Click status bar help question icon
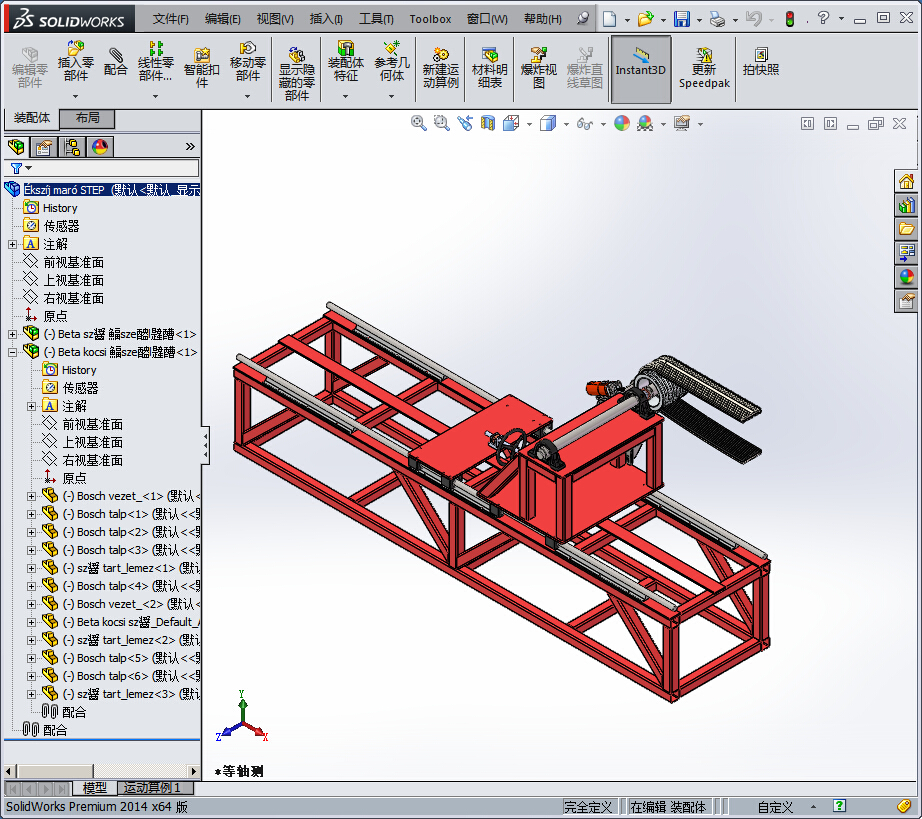Viewport: 922px width, 819px height. pyautogui.click(x=839, y=806)
